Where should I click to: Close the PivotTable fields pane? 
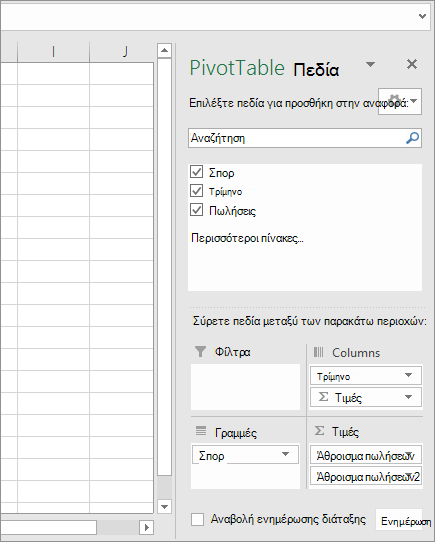click(412, 64)
